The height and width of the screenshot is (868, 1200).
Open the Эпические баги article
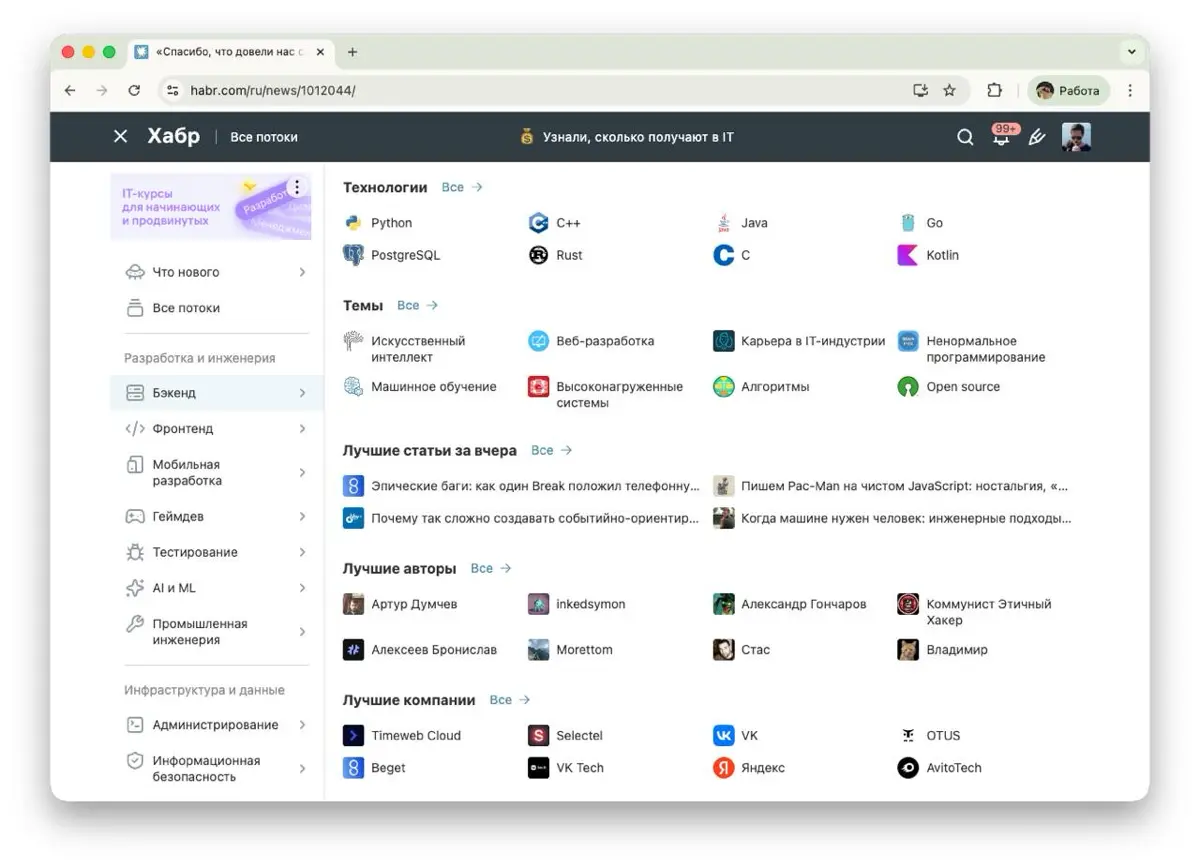521,486
